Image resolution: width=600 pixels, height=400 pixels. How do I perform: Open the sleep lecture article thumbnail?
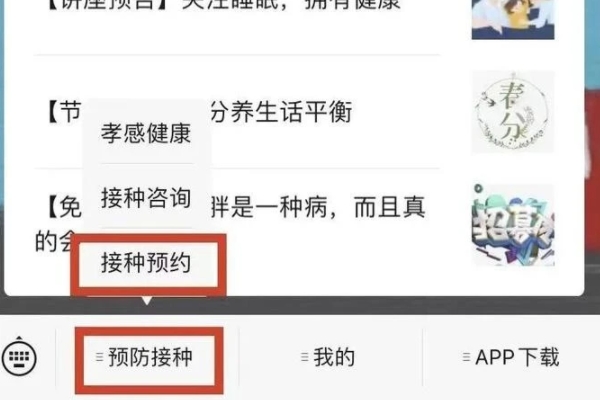pyautogui.click(x=513, y=20)
